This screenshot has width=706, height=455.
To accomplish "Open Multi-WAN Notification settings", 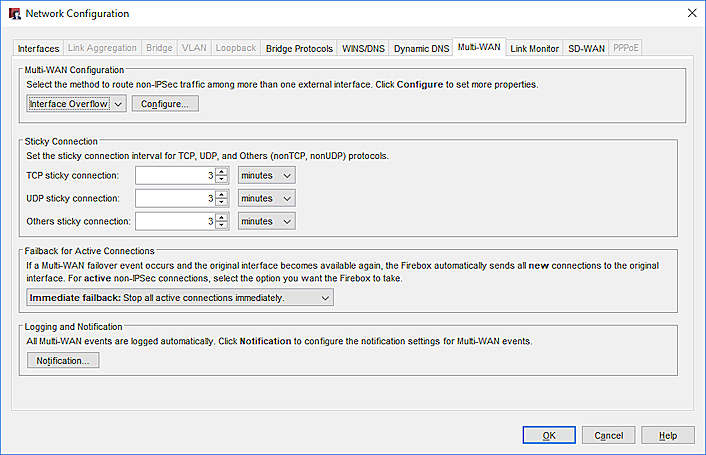I will coord(63,361).
